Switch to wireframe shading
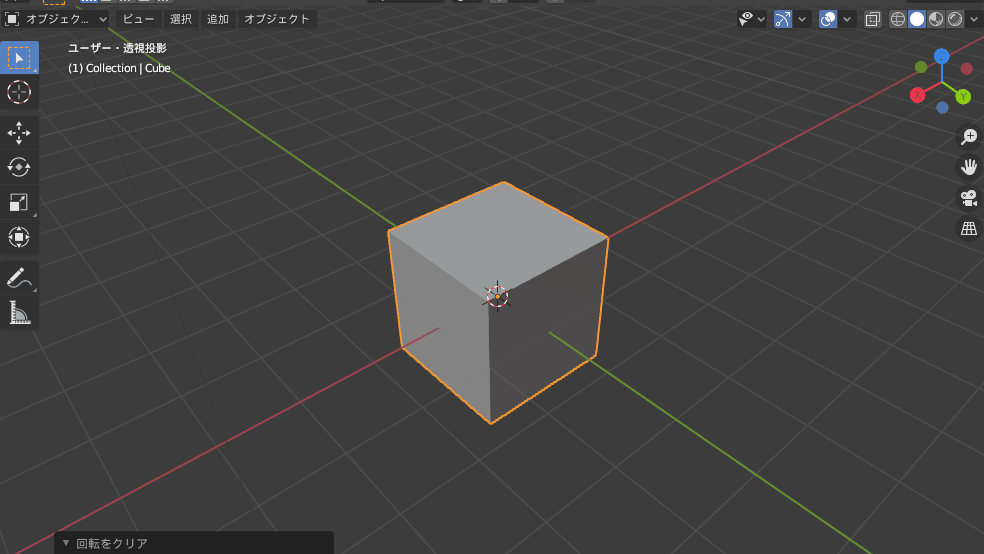 coord(898,19)
